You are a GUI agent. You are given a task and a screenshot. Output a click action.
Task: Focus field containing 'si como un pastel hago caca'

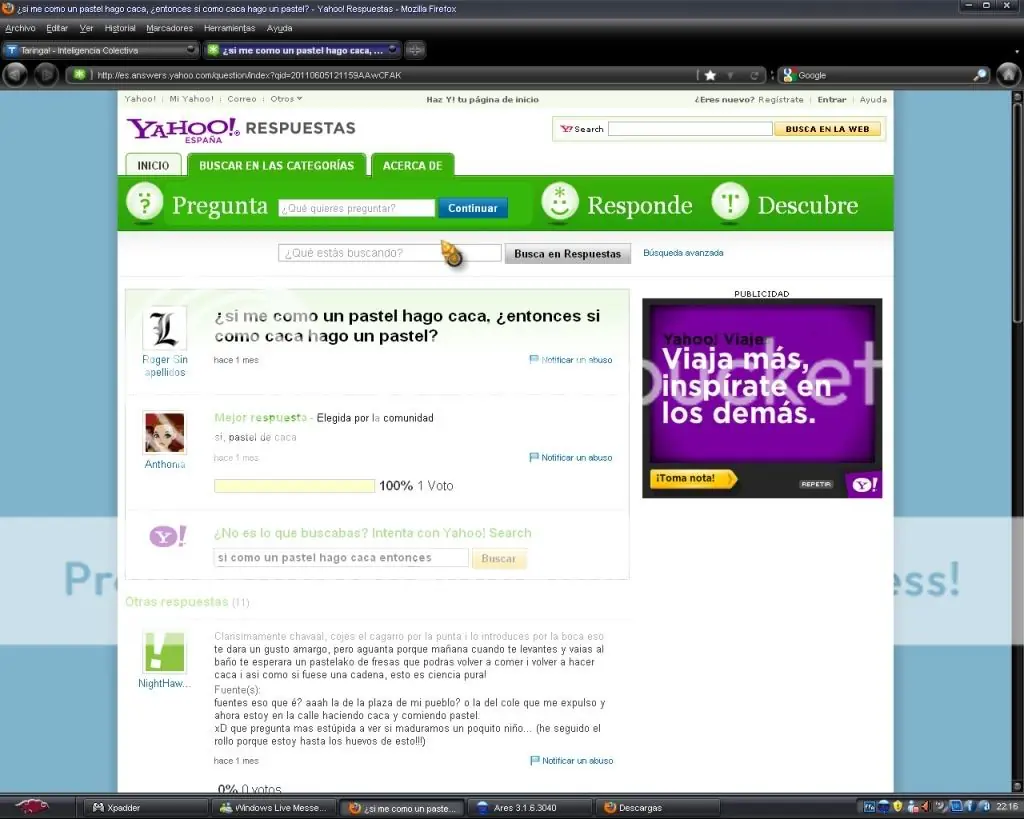341,558
